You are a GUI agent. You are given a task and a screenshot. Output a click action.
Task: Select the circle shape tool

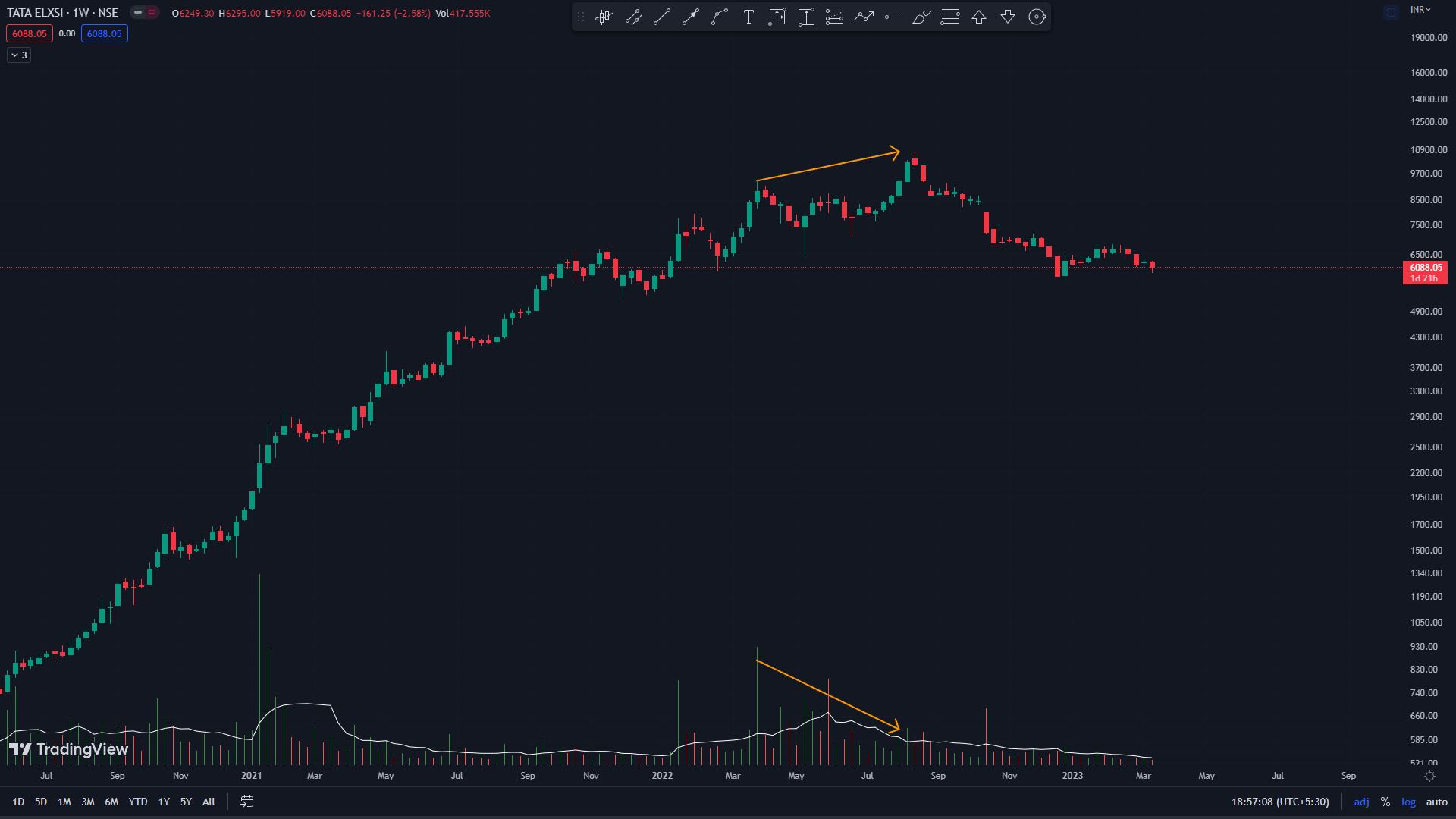tap(1037, 17)
